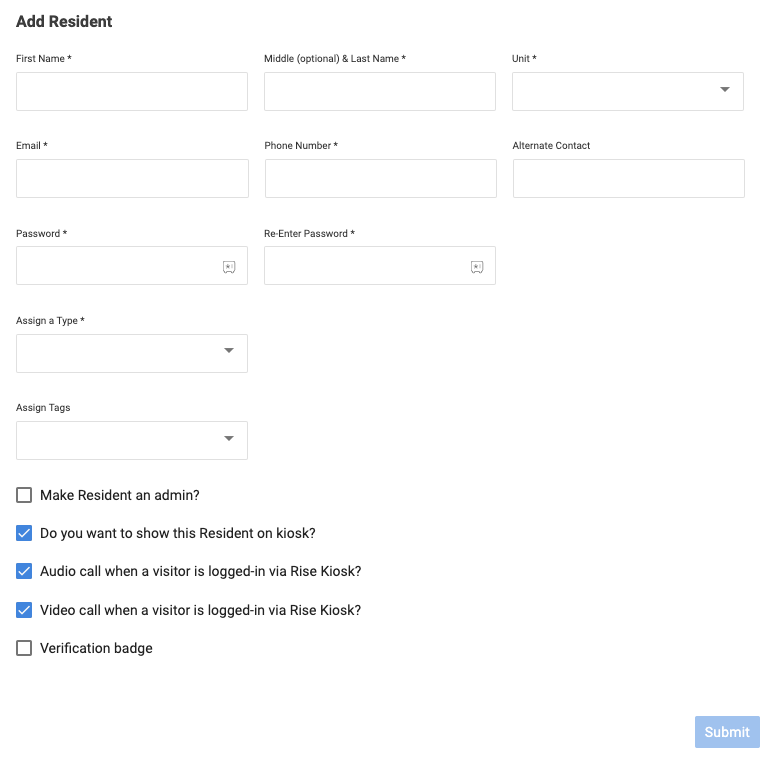Click the password visibility icon in Password field
Screen dimensions: 769x762
tap(229, 267)
